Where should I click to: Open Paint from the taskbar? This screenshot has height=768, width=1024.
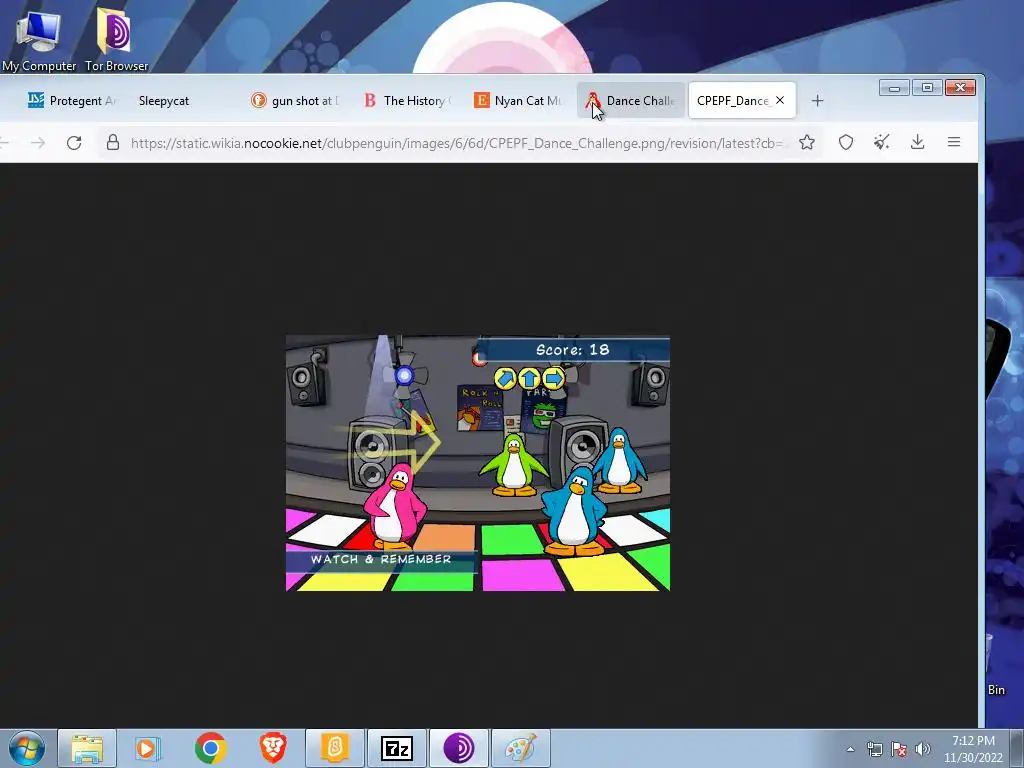point(520,748)
